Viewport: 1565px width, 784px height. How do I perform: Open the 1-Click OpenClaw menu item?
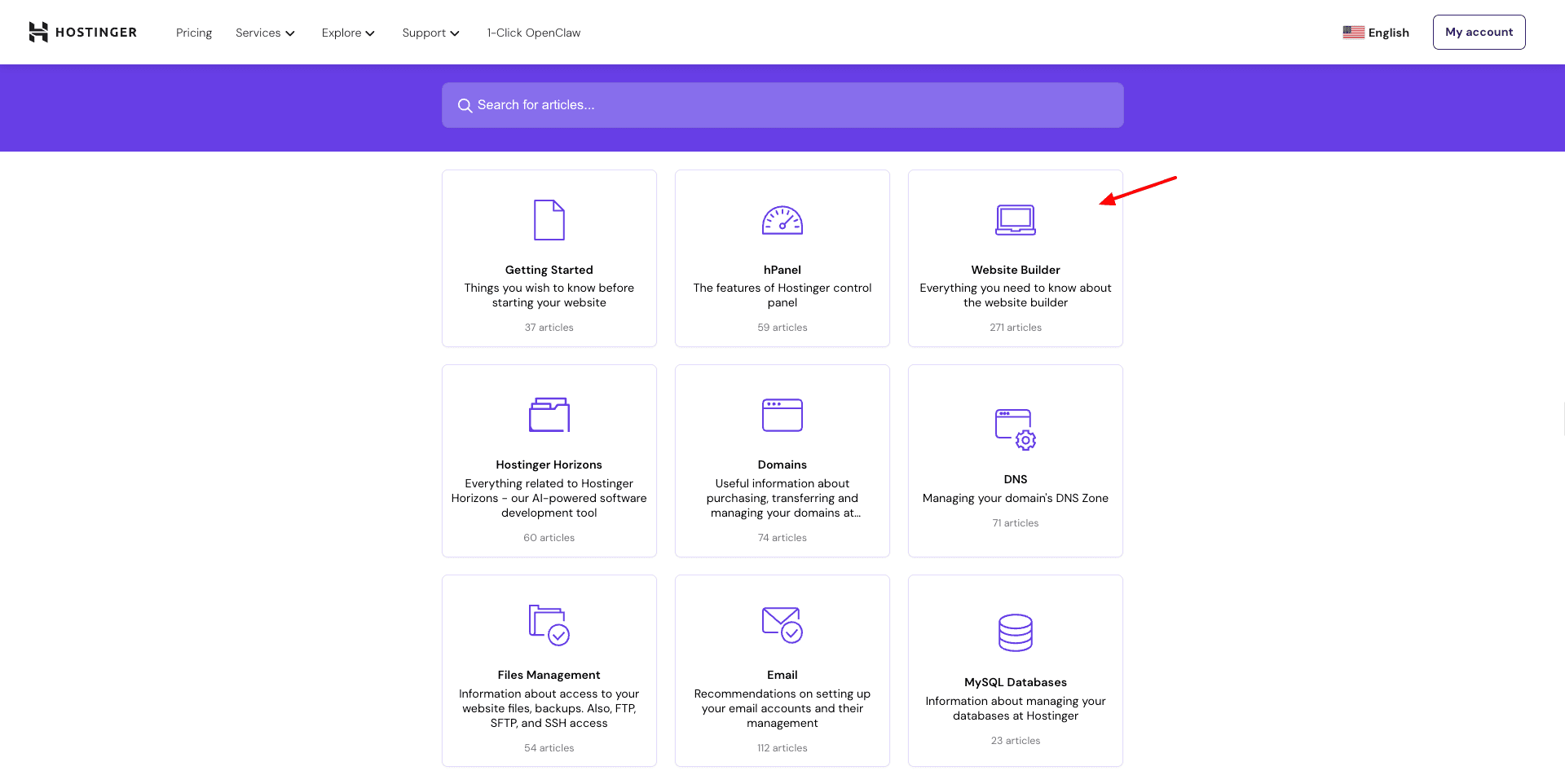(x=534, y=33)
